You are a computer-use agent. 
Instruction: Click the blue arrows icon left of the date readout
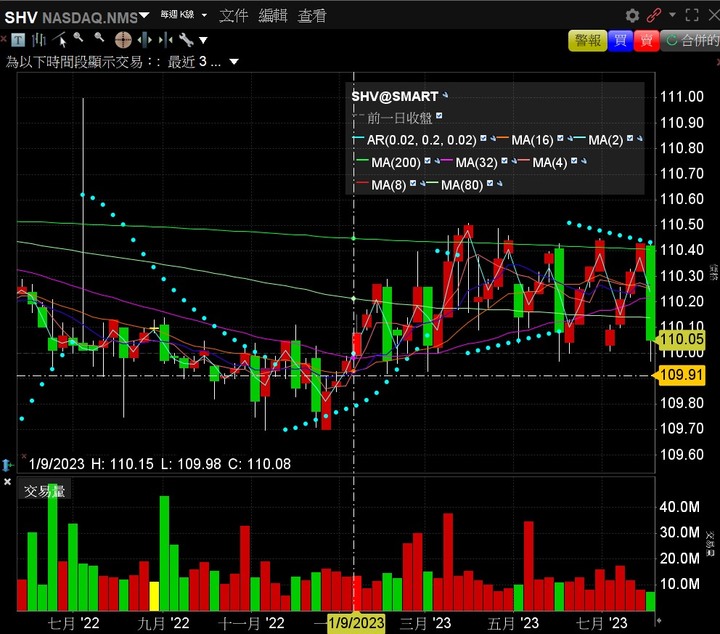tap(6, 465)
